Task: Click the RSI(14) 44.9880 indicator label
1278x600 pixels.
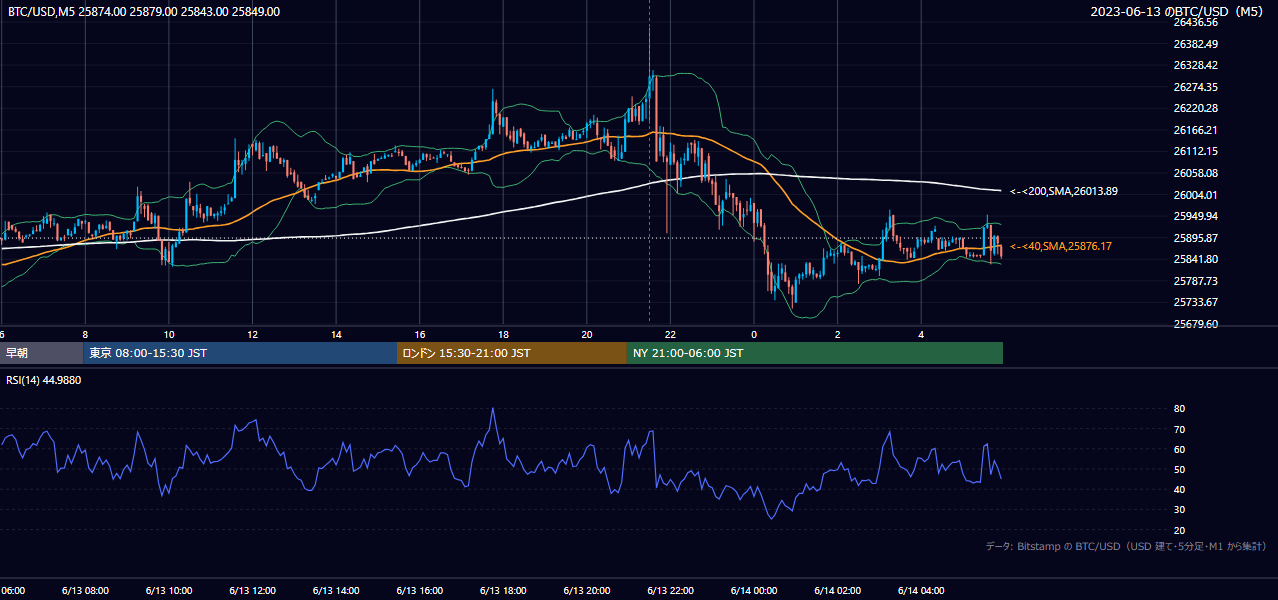Action: [44, 380]
